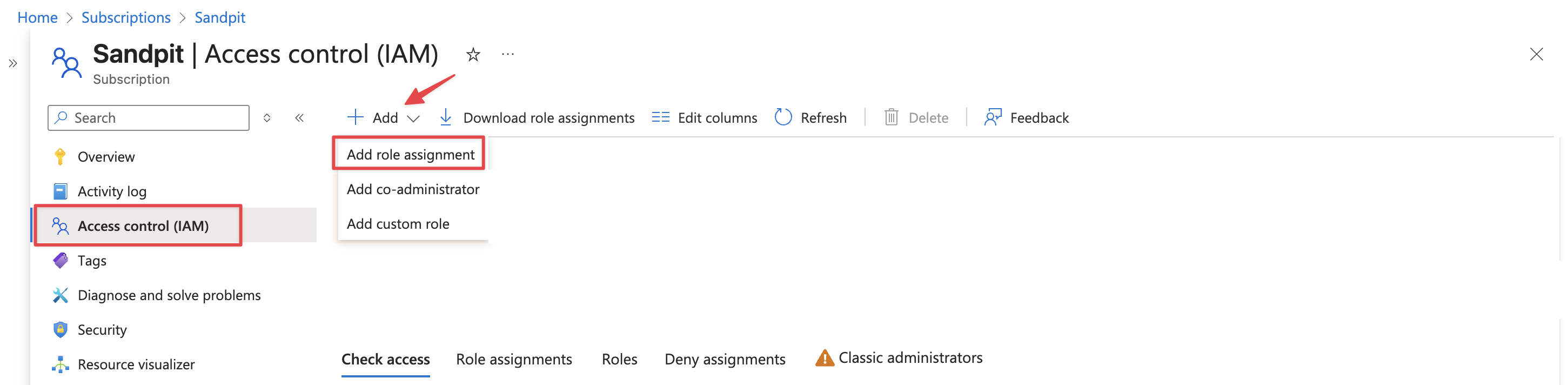Select Add custom role option
Viewport: 1568px width, 385px height.
point(398,223)
